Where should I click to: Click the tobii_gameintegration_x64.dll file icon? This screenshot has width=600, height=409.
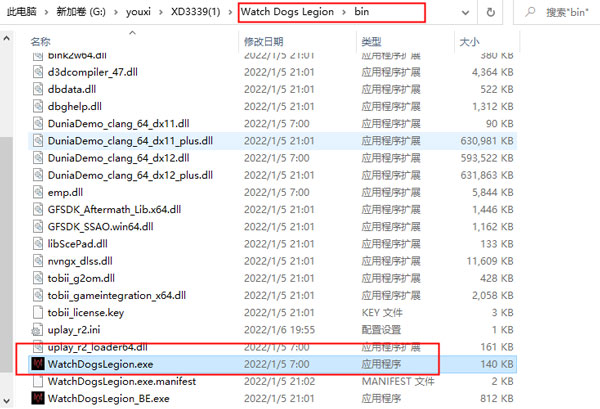[38, 295]
